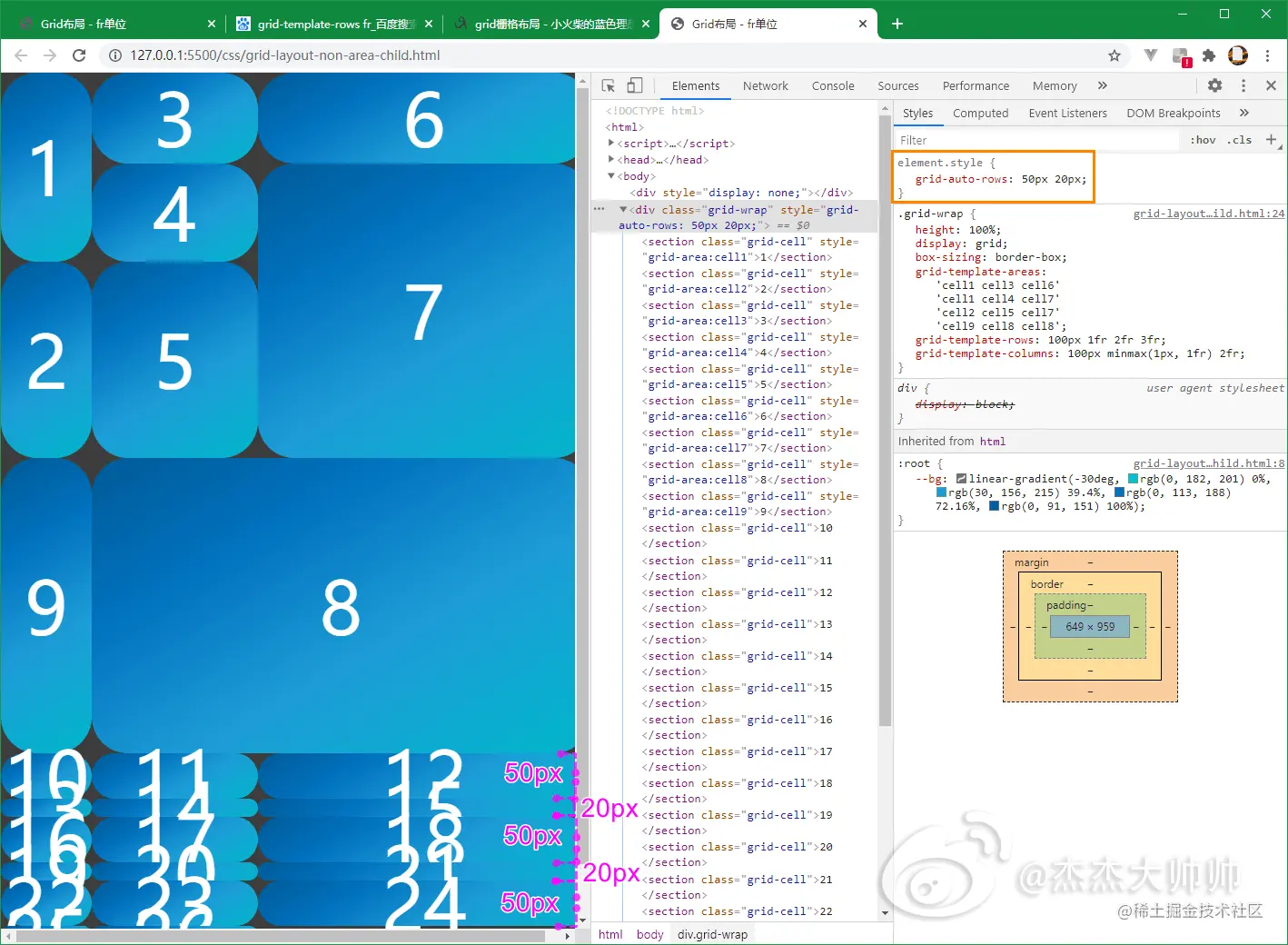Show more Styles sidebar tabs chevron
Image resolution: width=1288 pixels, height=945 pixels.
1243,113
